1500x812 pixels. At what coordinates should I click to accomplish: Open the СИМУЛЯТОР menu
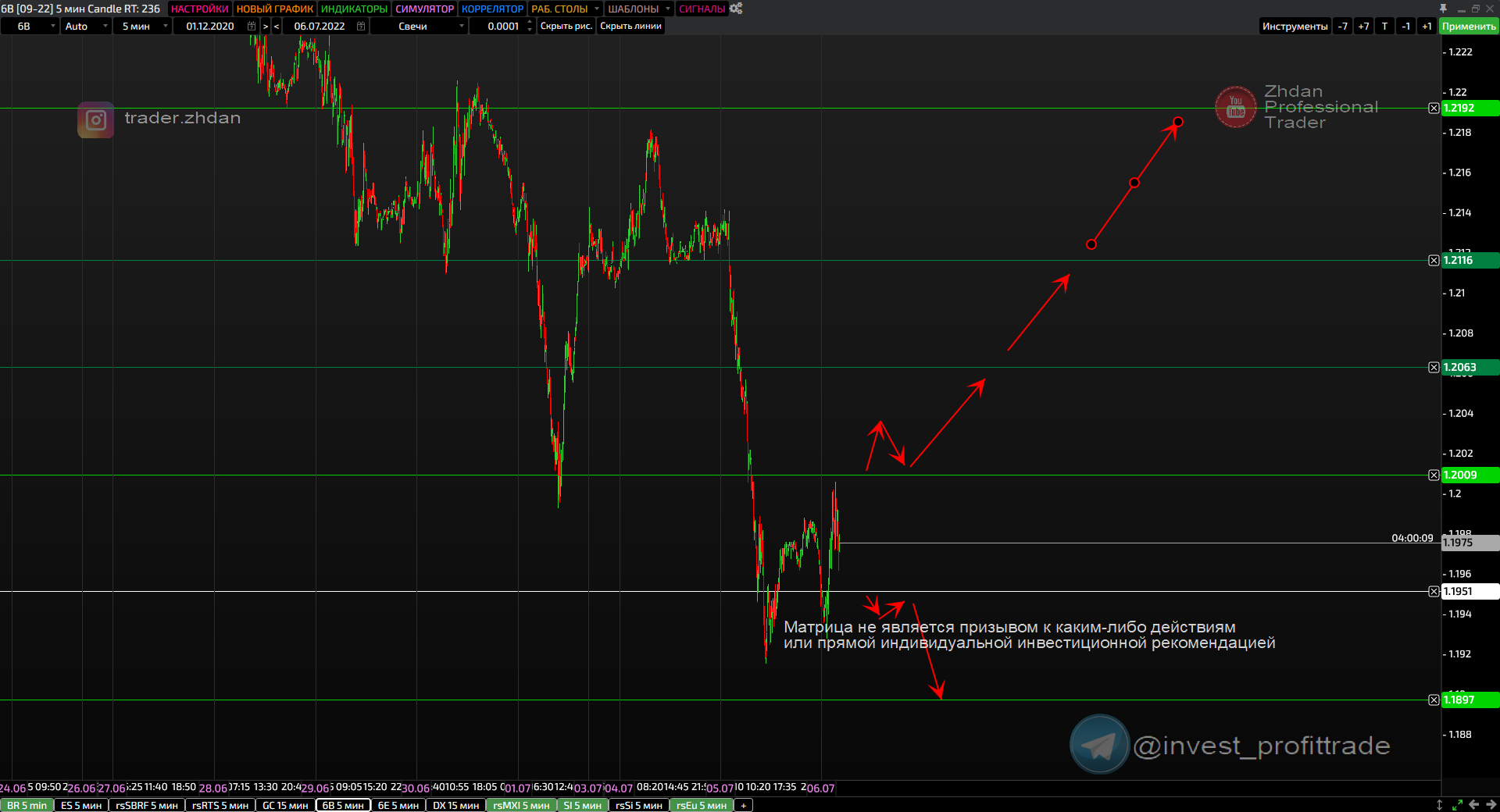click(x=424, y=9)
